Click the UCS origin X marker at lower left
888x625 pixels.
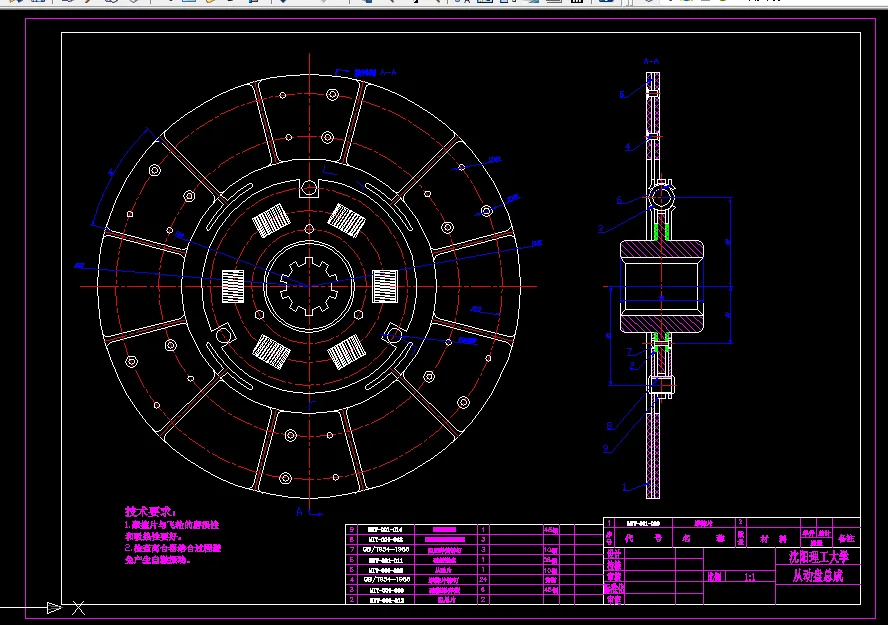[78, 608]
